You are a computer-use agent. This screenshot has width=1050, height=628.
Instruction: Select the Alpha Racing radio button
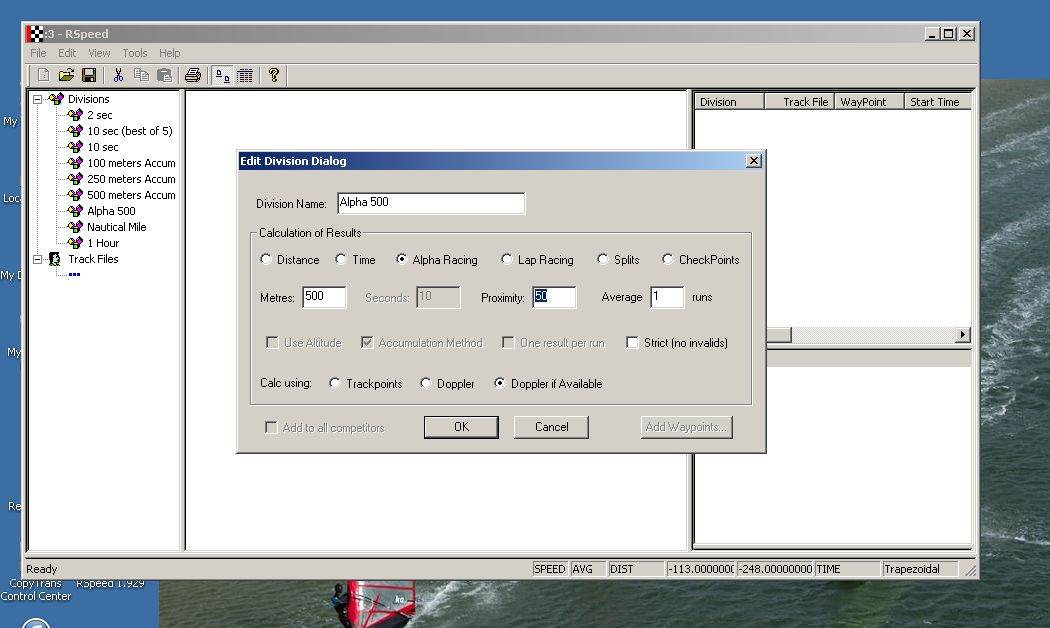tap(398, 259)
